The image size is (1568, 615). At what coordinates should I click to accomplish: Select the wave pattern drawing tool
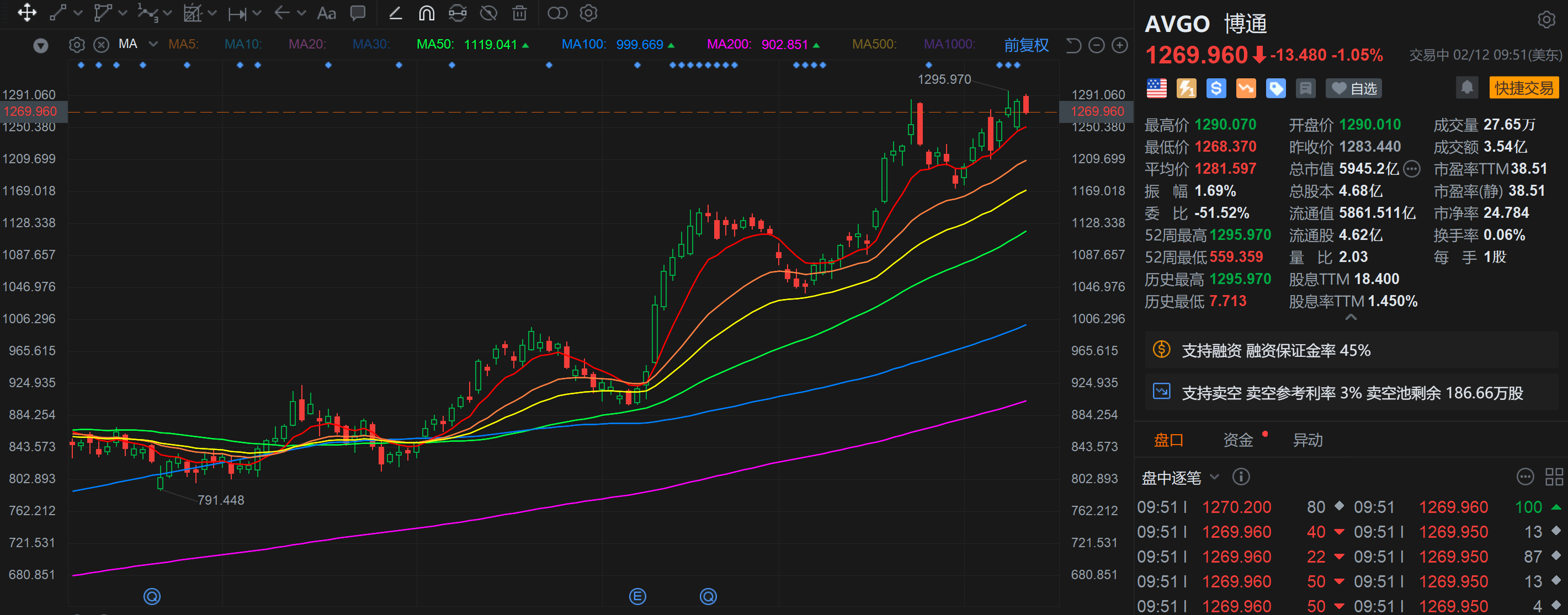point(147,13)
